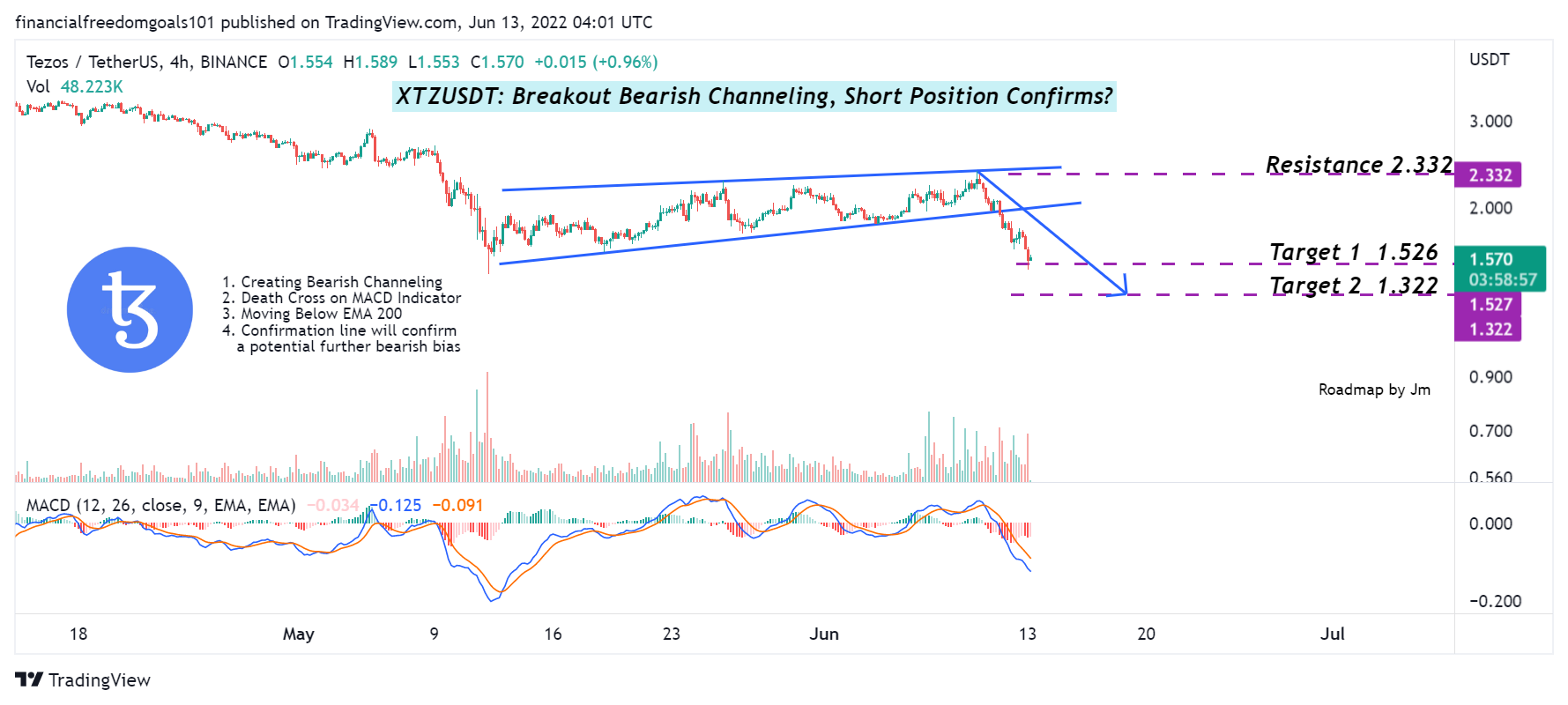This screenshot has height=705, width=1568.
Task: Click the Tezos logo circle icon
Action: click(x=130, y=309)
